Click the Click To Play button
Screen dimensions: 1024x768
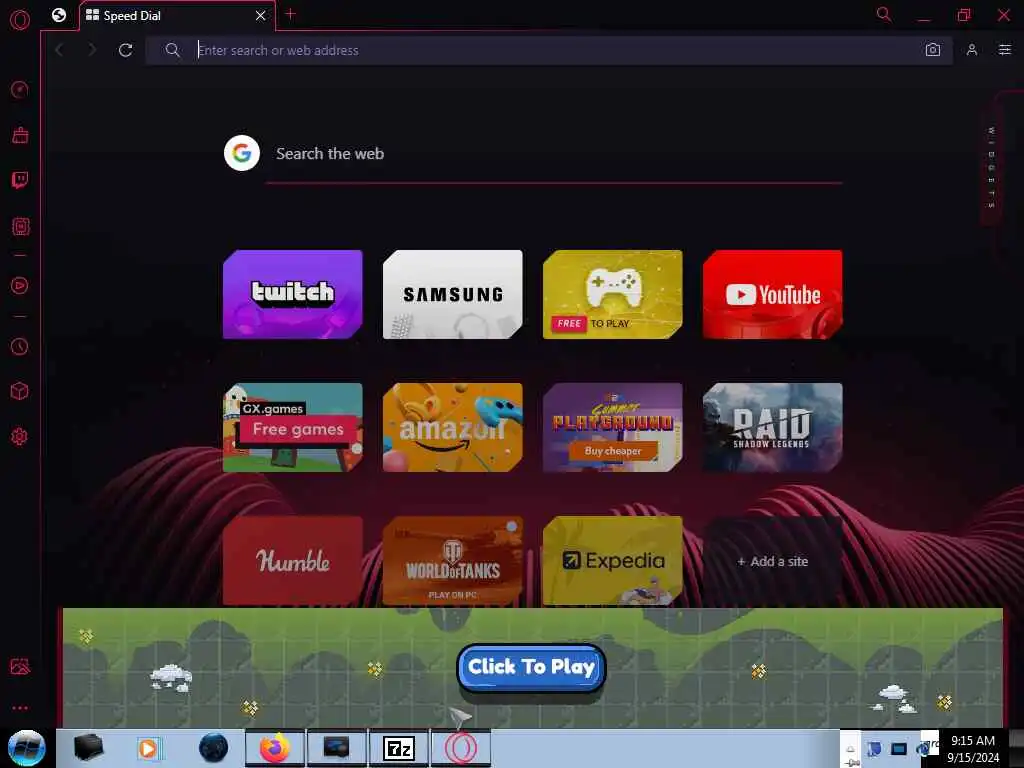pyautogui.click(x=532, y=667)
